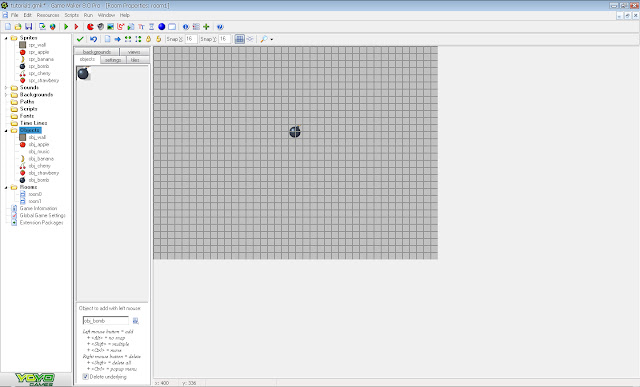Screen dimensions: 640x387
Task: Confirm room changes with green checkmark
Action: click(80, 39)
